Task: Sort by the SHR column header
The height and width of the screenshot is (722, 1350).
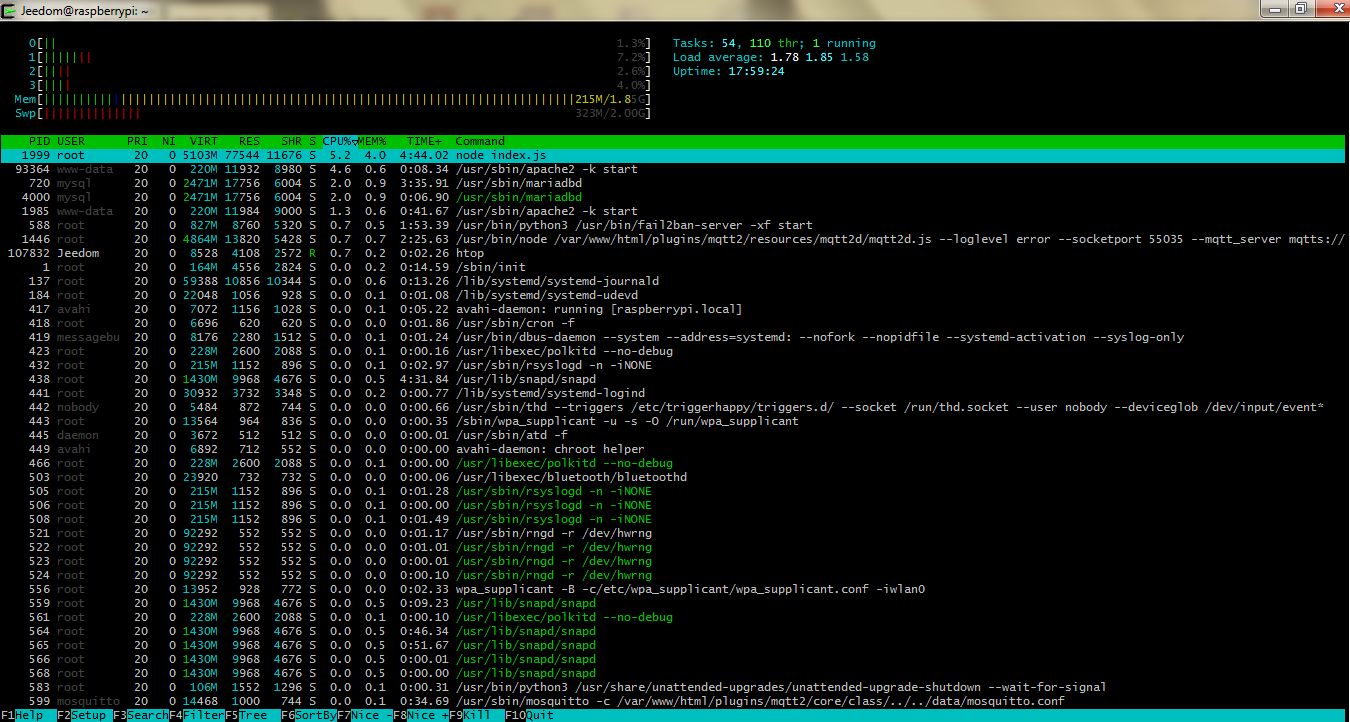Action: (291, 141)
